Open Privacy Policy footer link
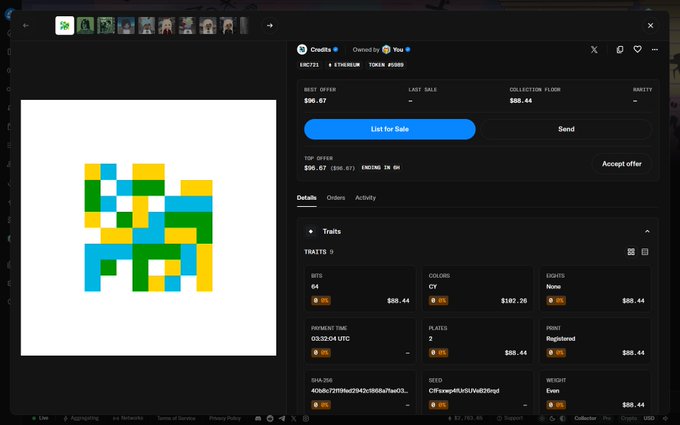The height and width of the screenshot is (425, 680). click(225, 418)
